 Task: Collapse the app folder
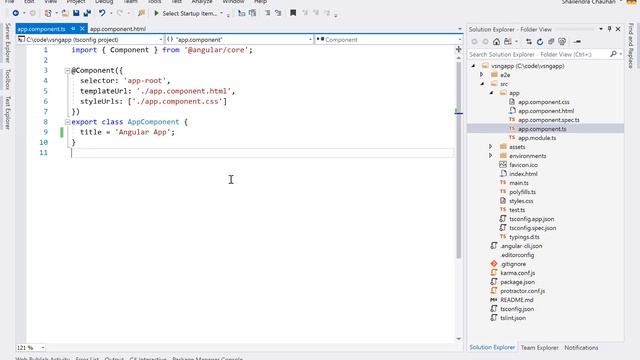point(491,93)
